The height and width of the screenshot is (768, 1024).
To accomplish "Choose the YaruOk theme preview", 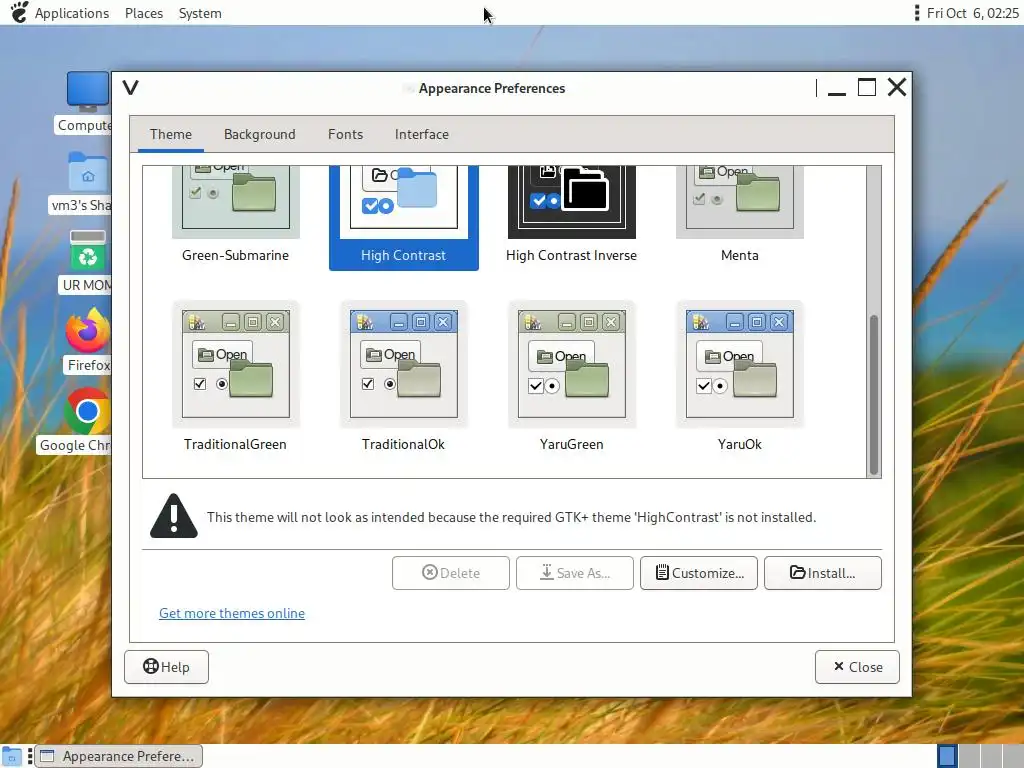I will (x=739, y=364).
